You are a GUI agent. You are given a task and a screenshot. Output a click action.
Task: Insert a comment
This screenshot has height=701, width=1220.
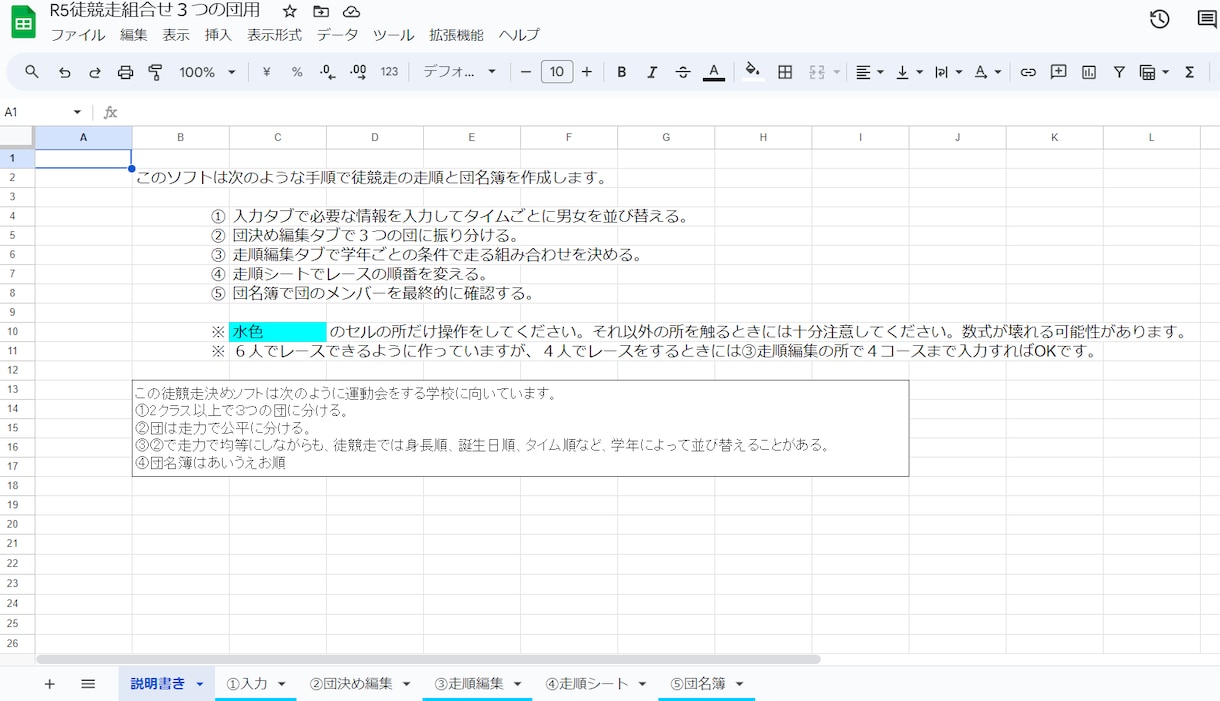point(1058,72)
